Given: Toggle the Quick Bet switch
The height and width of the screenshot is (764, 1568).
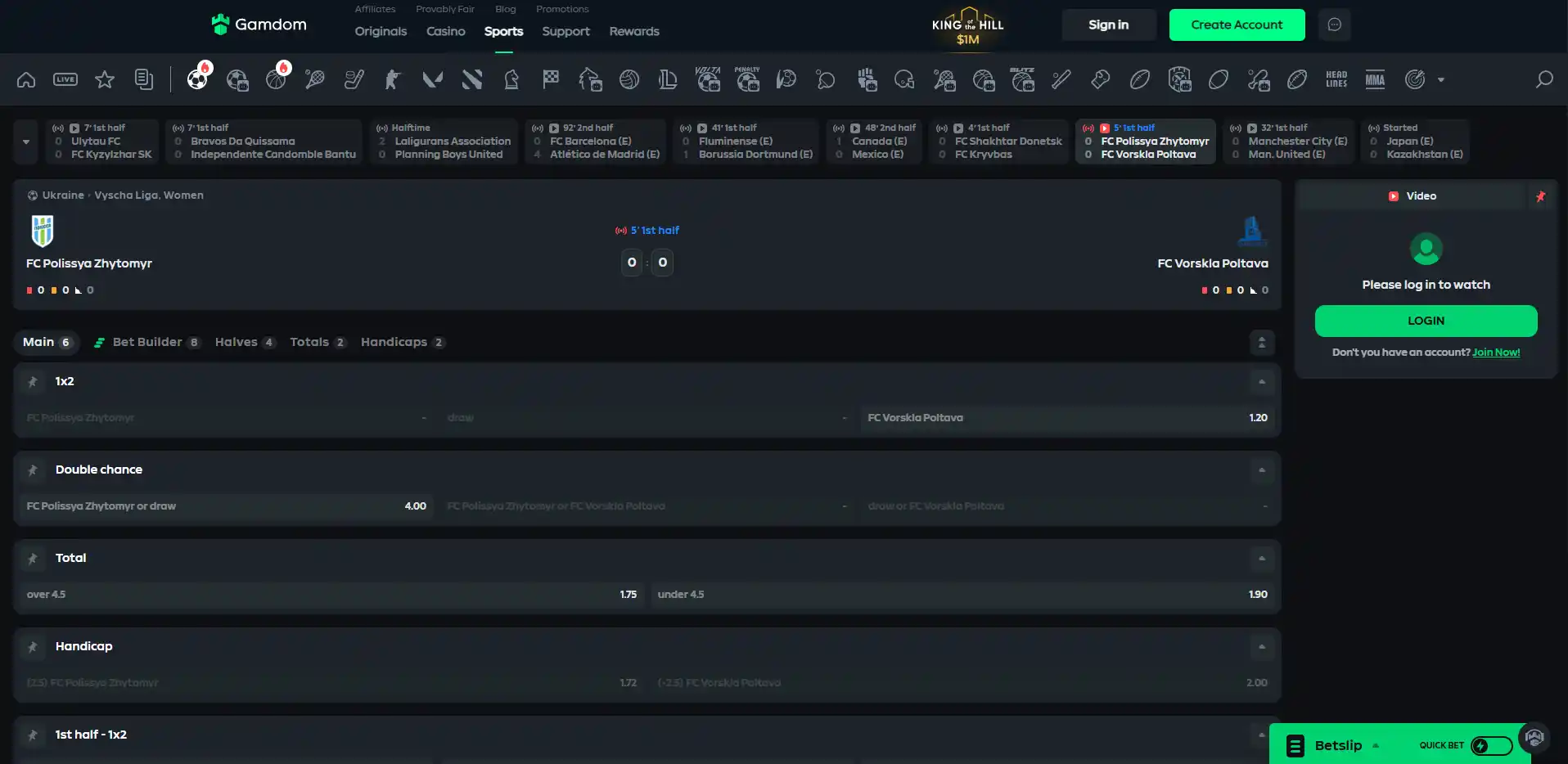Looking at the screenshot, I should tap(1491, 745).
